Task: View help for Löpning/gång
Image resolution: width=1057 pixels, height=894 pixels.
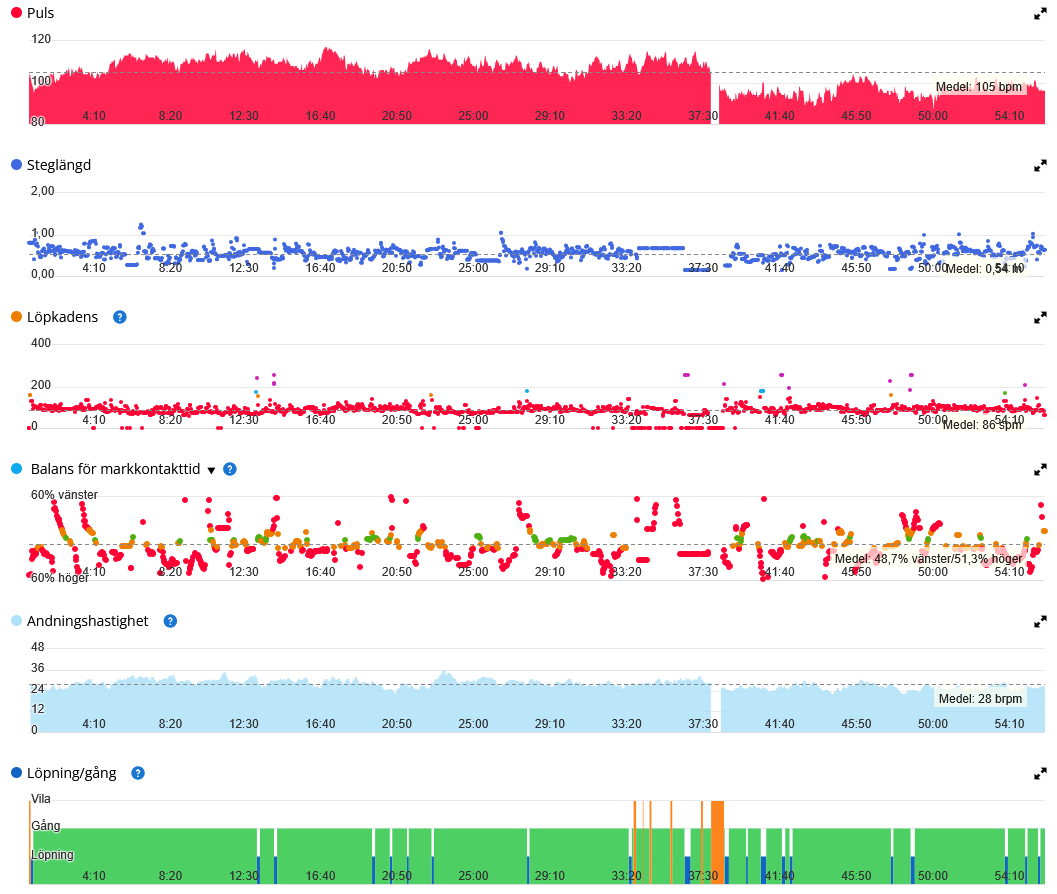Action: 138,773
